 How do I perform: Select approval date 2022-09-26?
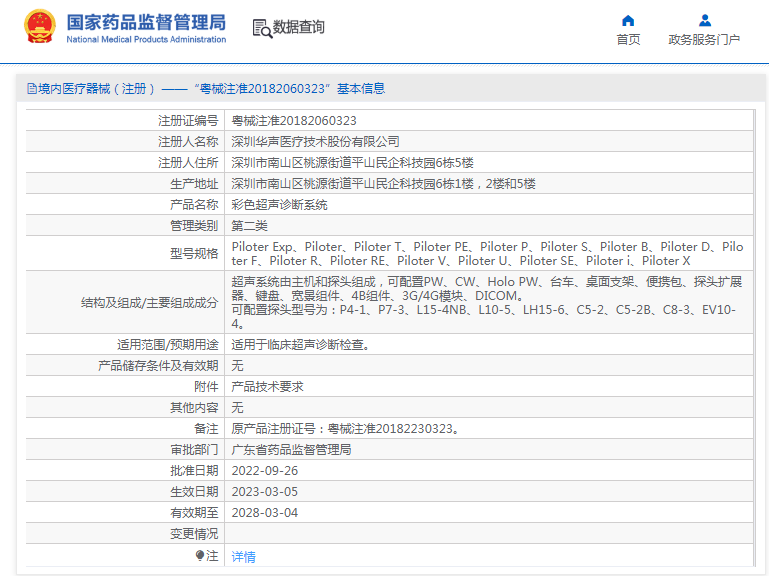(x=265, y=471)
